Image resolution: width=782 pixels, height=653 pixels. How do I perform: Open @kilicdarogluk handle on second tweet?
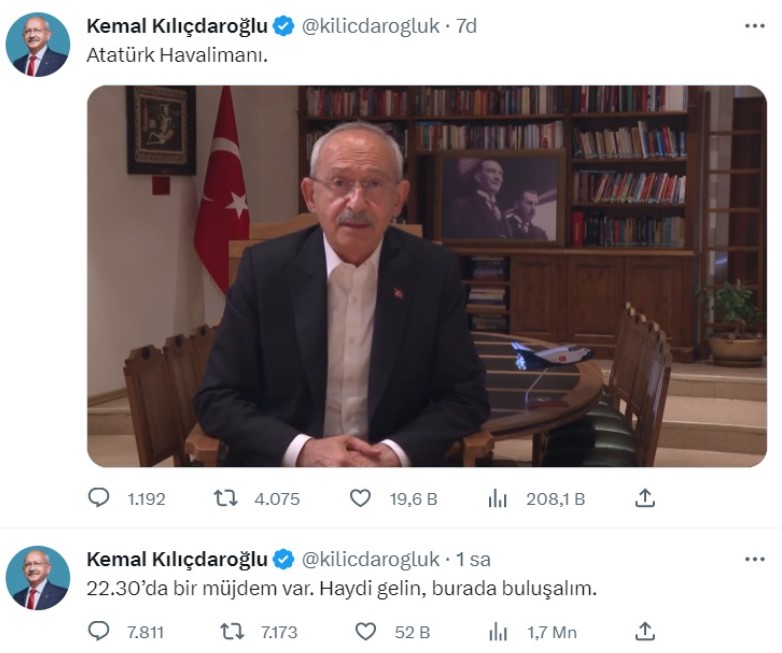[371, 559]
